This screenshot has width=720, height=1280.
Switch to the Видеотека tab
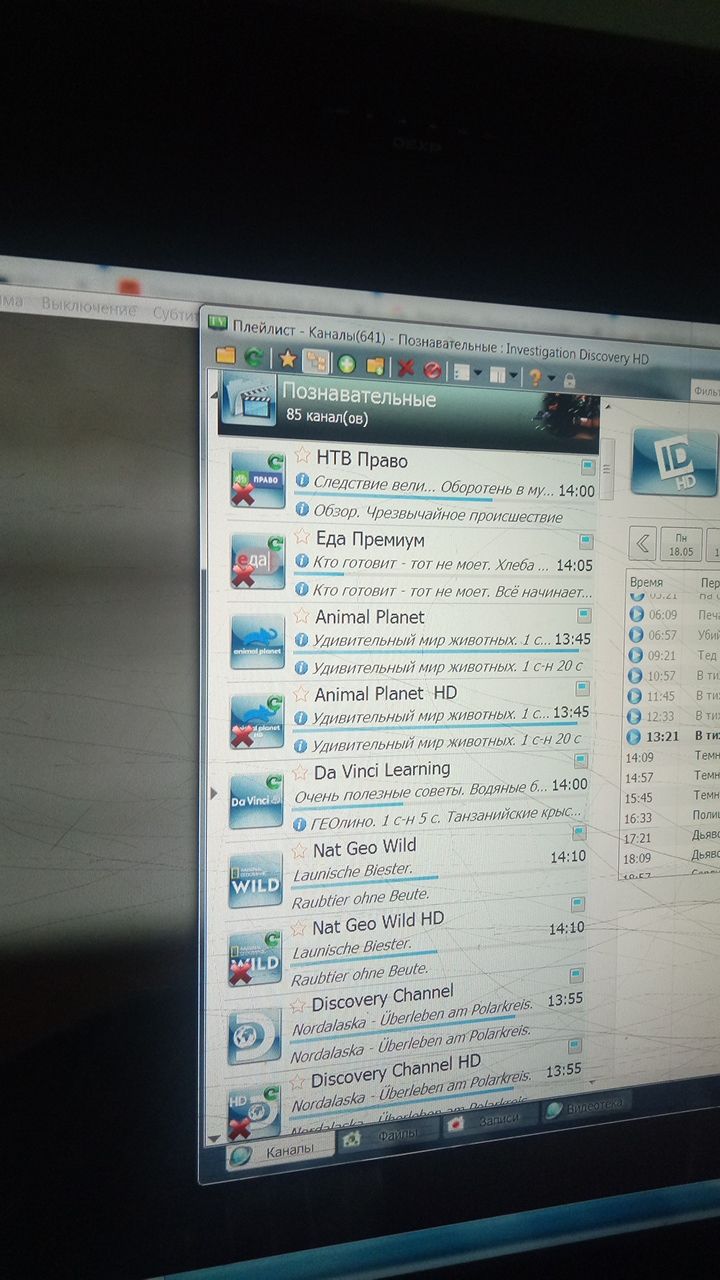[x=588, y=1106]
